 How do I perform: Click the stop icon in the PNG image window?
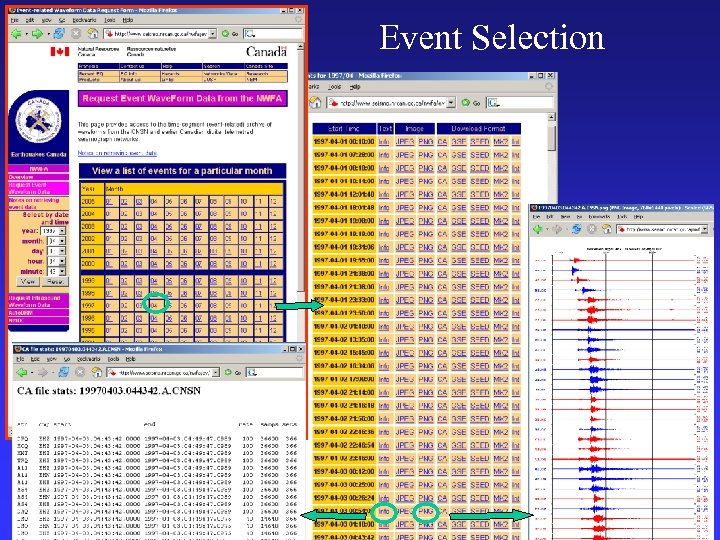tap(592, 229)
